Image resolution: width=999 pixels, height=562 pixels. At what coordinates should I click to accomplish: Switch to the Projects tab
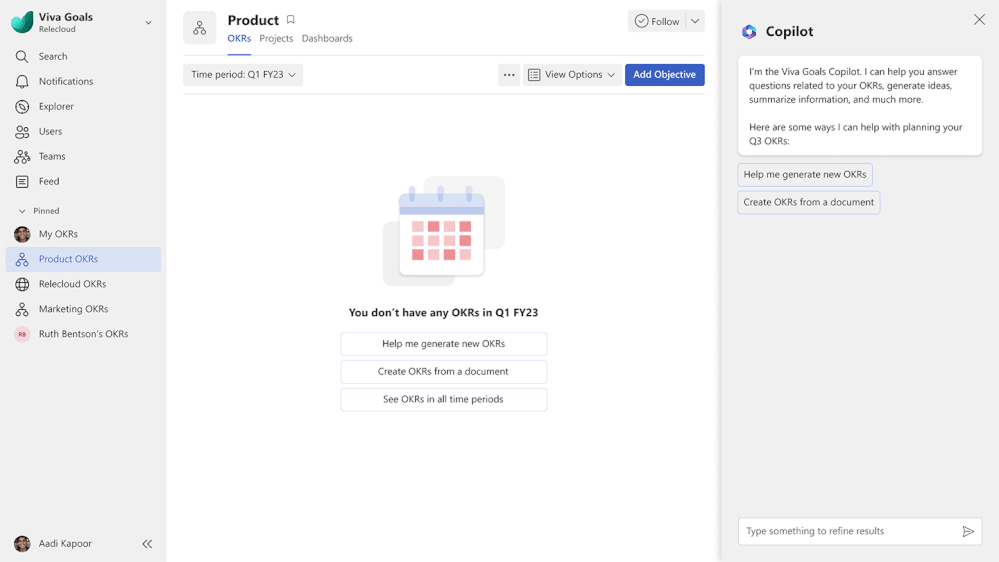coord(276,39)
